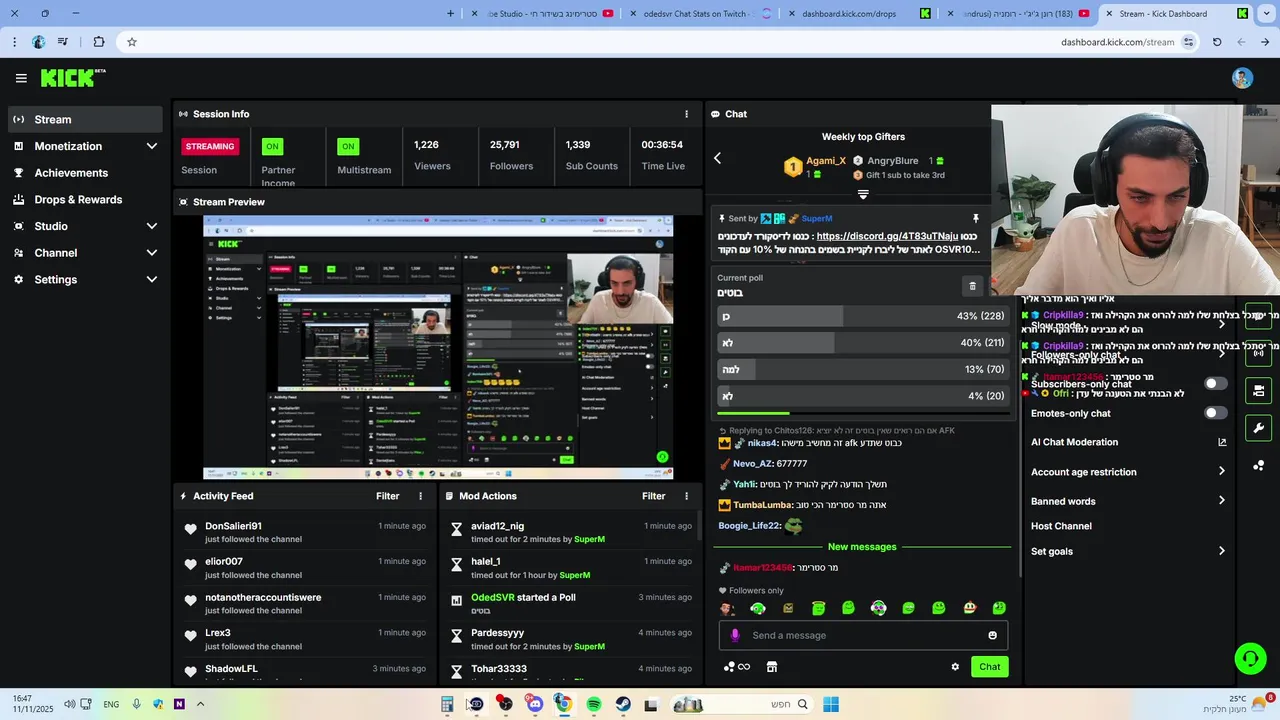Open the Activity Feed Filter dropdown
Screen dimensions: 1280x720
coord(387,496)
